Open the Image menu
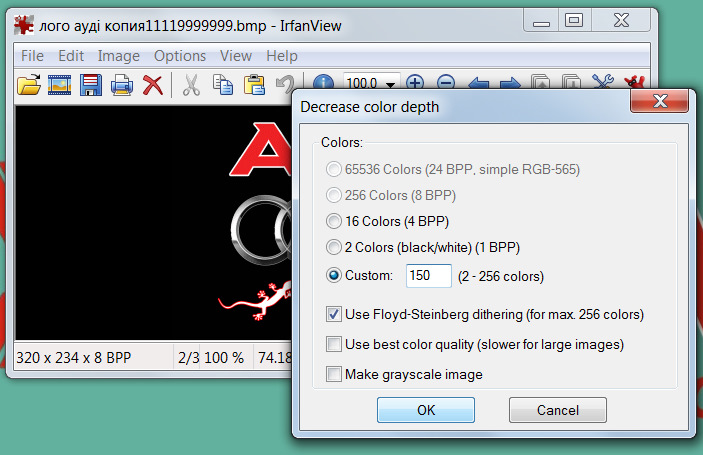The height and width of the screenshot is (455, 703). coord(118,56)
